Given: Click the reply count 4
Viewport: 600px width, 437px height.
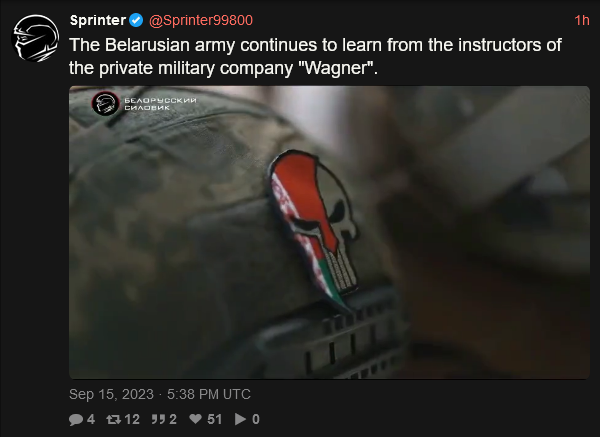Looking at the screenshot, I should pos(91,419).
